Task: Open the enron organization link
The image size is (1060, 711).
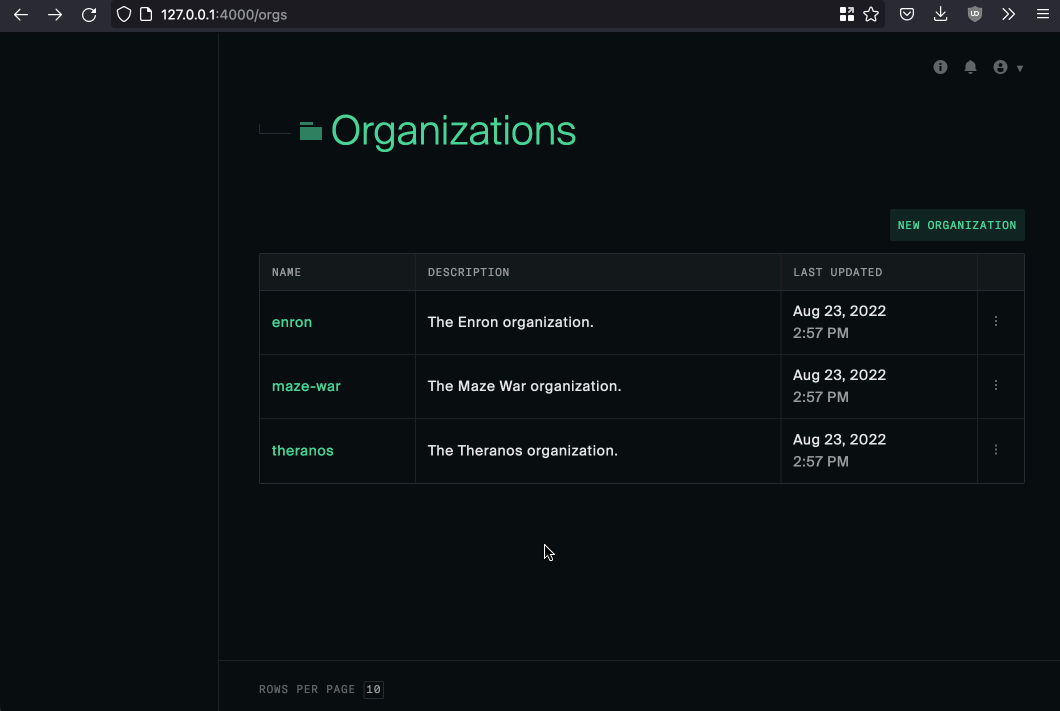Action: click(x=292, y=322)
